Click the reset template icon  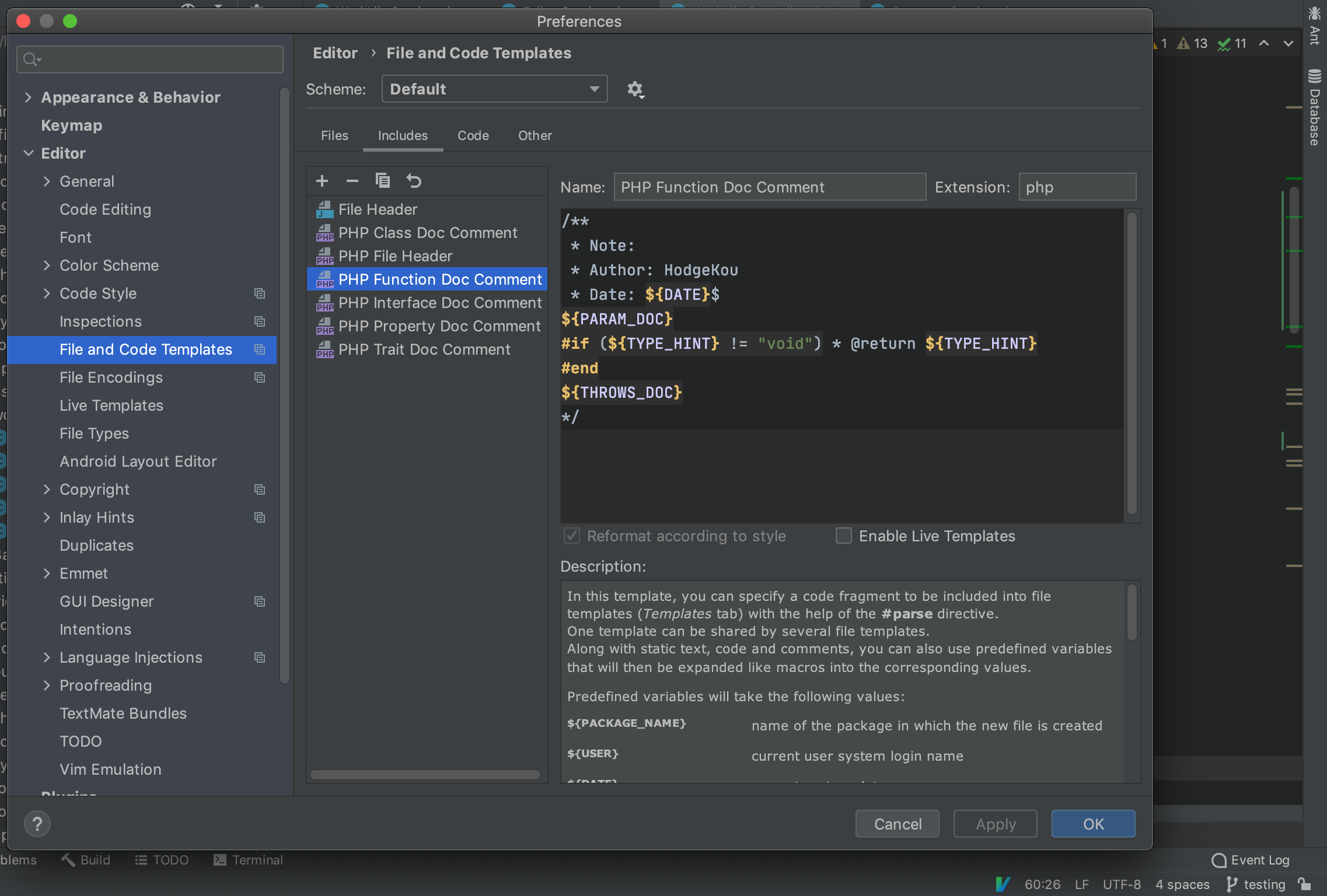tap(415, 180)
